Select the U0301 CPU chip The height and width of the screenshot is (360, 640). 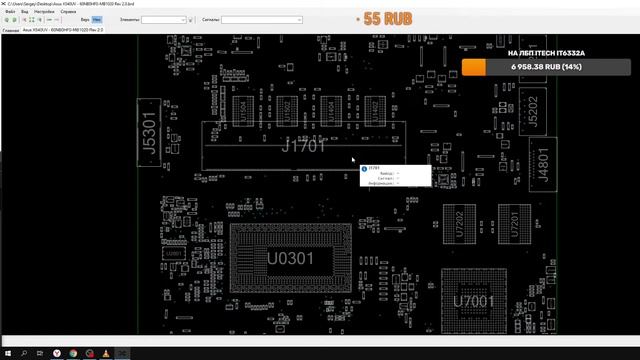[290, 258]
